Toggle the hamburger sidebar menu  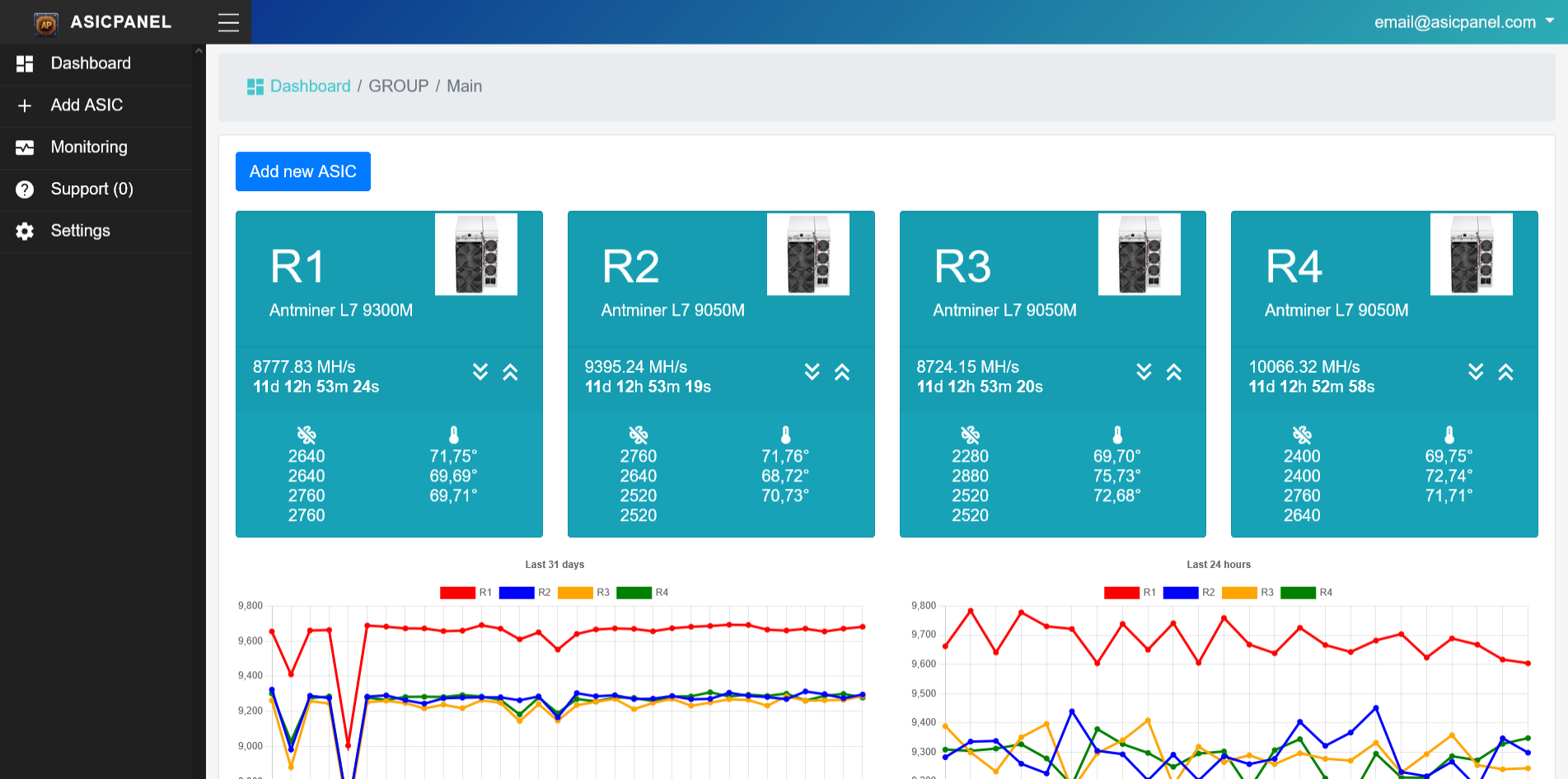228,23
